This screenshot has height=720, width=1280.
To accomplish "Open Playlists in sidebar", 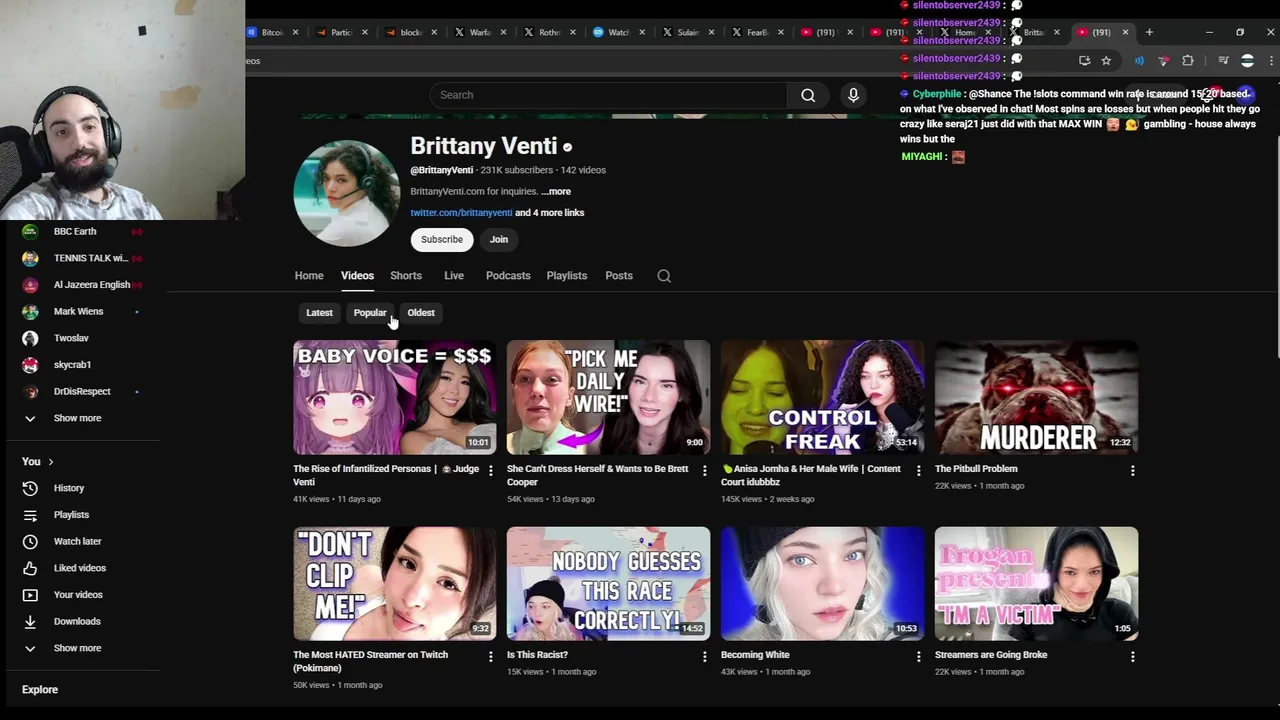I will [71, 515].
